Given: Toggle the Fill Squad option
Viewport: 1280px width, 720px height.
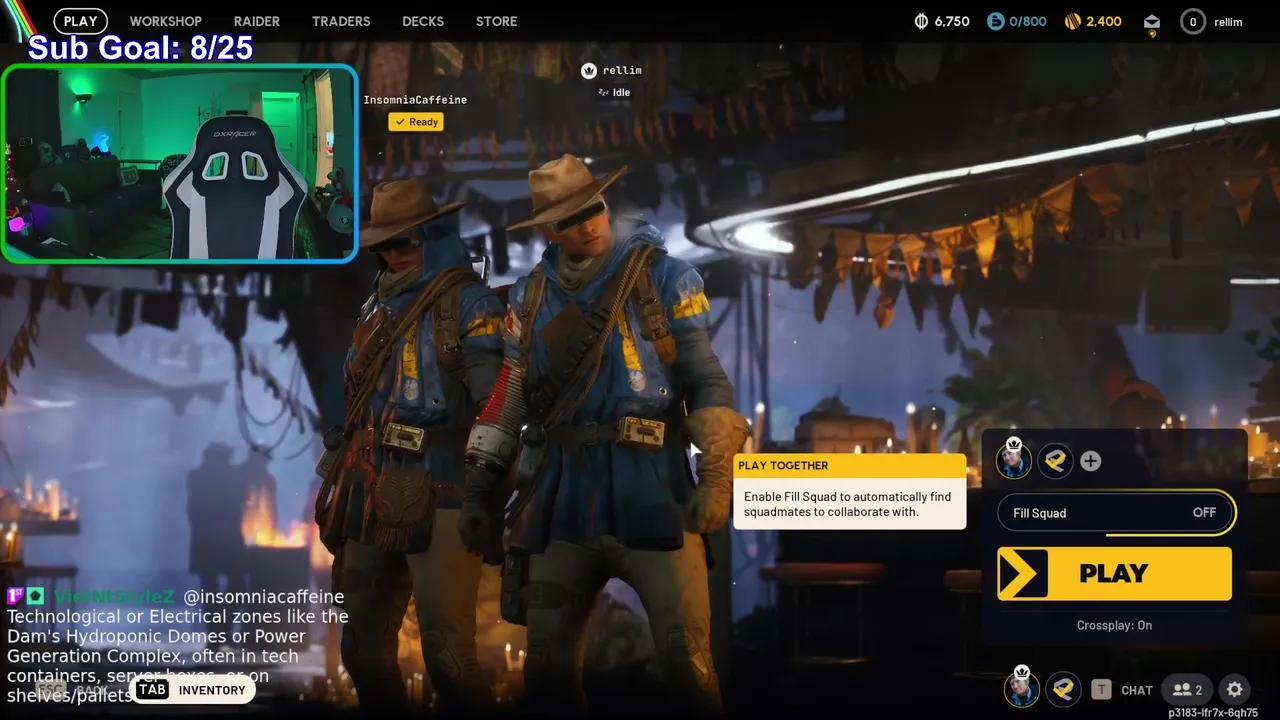Looking at the screenshot, I should tap(1116, 513).
